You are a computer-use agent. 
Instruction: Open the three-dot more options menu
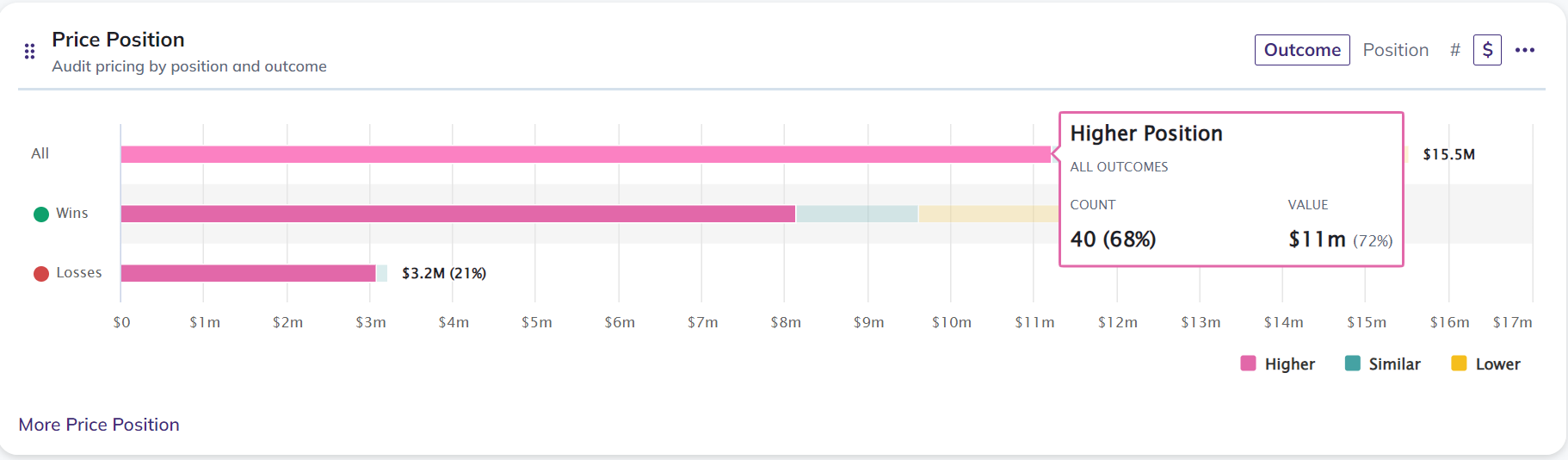[x=1525, y=50]
